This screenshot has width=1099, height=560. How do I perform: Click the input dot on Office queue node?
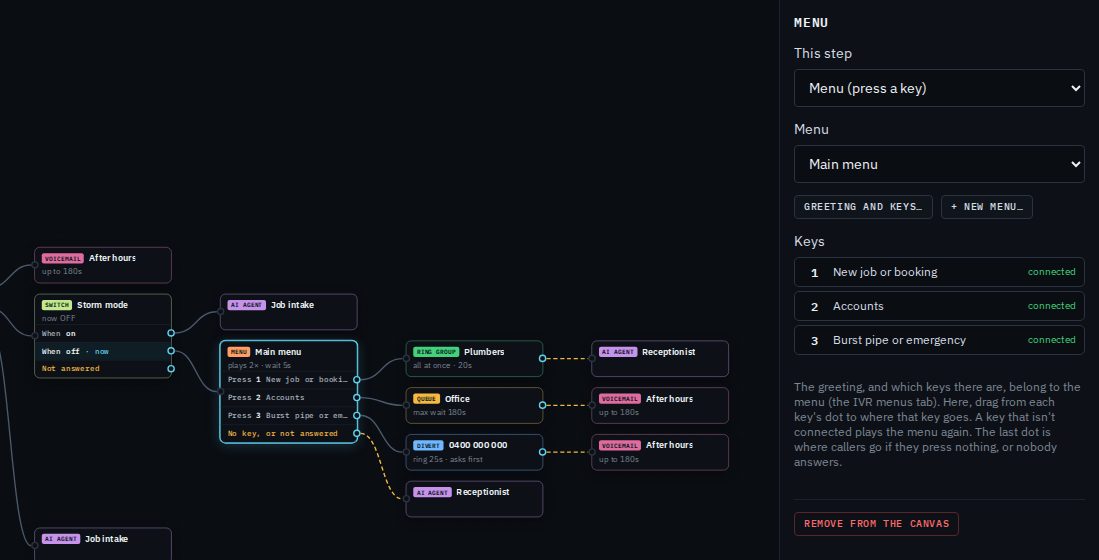tap(406, 405)
